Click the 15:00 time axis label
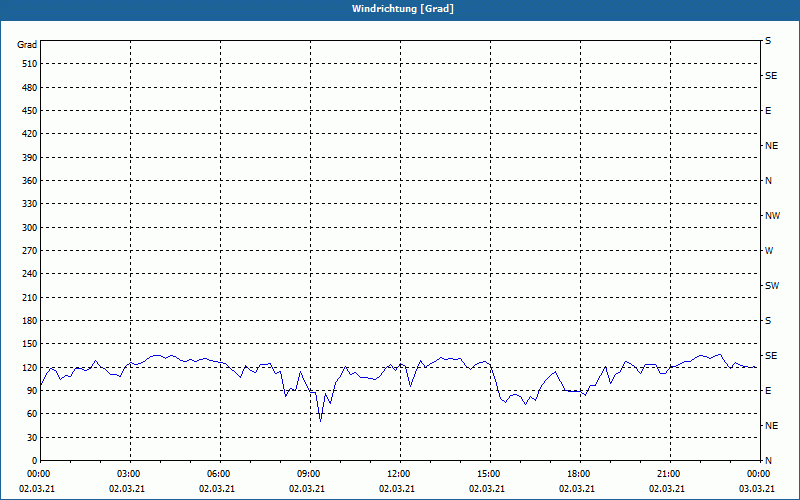 [x=489, y=474]
